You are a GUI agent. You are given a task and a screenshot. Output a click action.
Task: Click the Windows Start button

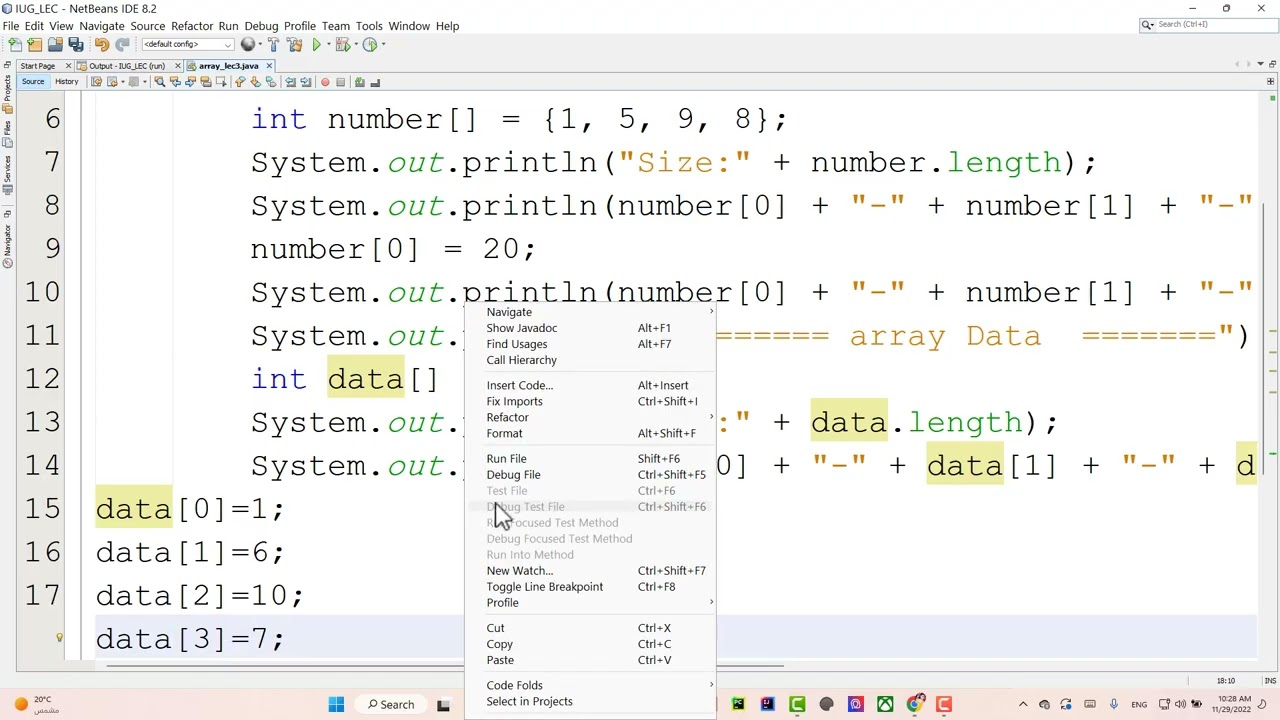point(336,705)
